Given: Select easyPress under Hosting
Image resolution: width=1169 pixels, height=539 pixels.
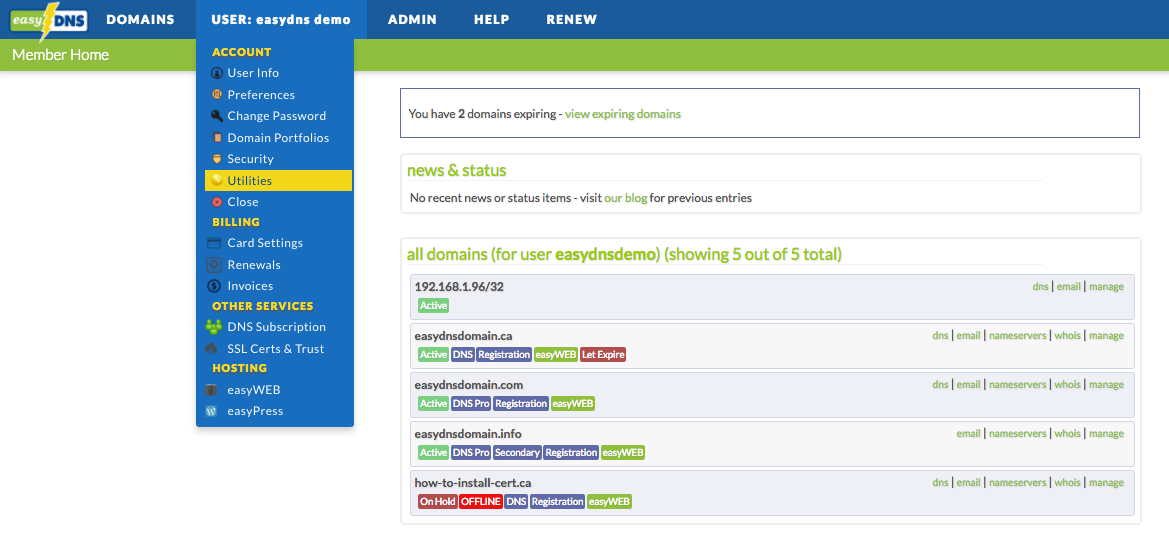Looking at the screenshot, I should (x=255, y=411).
